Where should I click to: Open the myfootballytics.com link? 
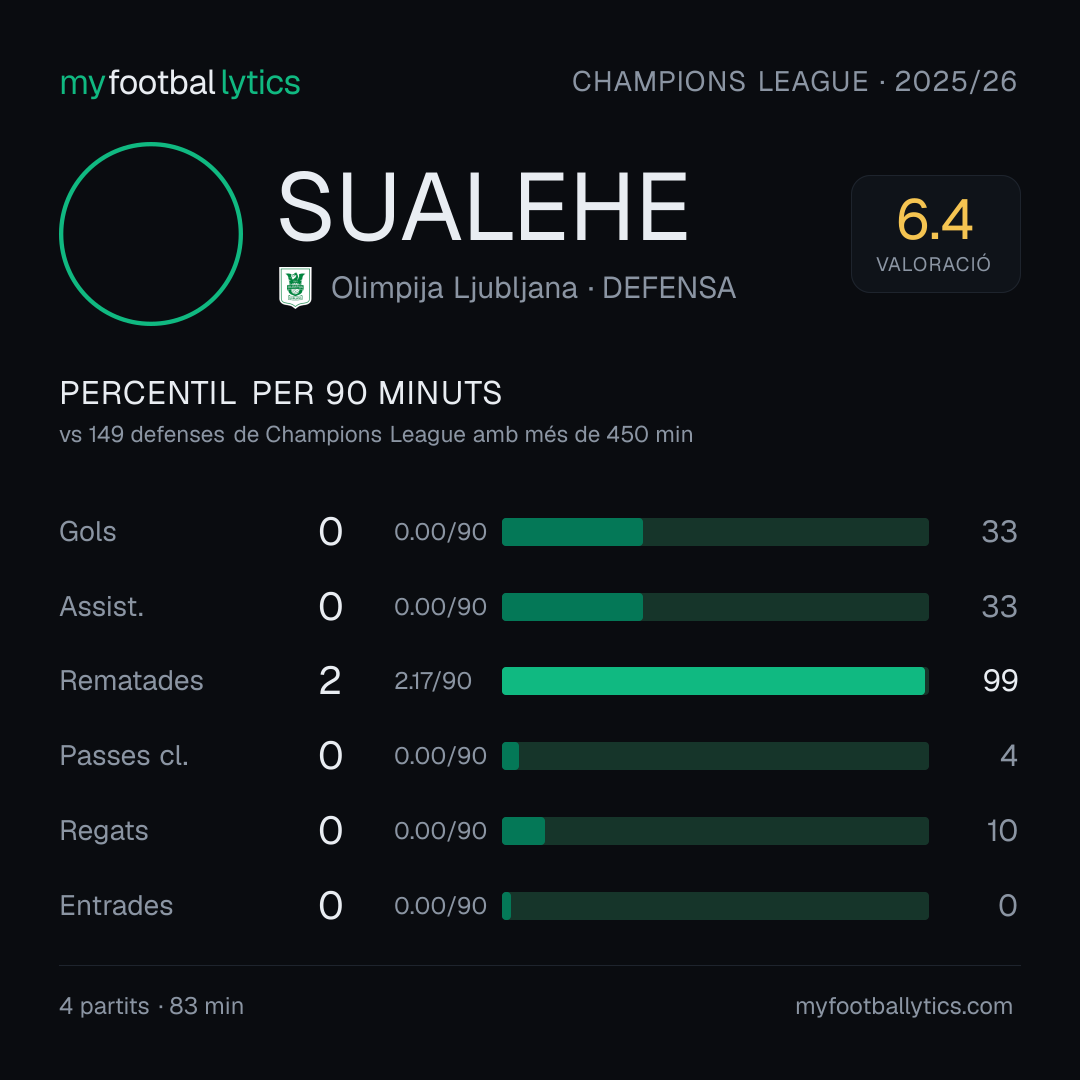pyautogui.click(x=904, y=1006)
